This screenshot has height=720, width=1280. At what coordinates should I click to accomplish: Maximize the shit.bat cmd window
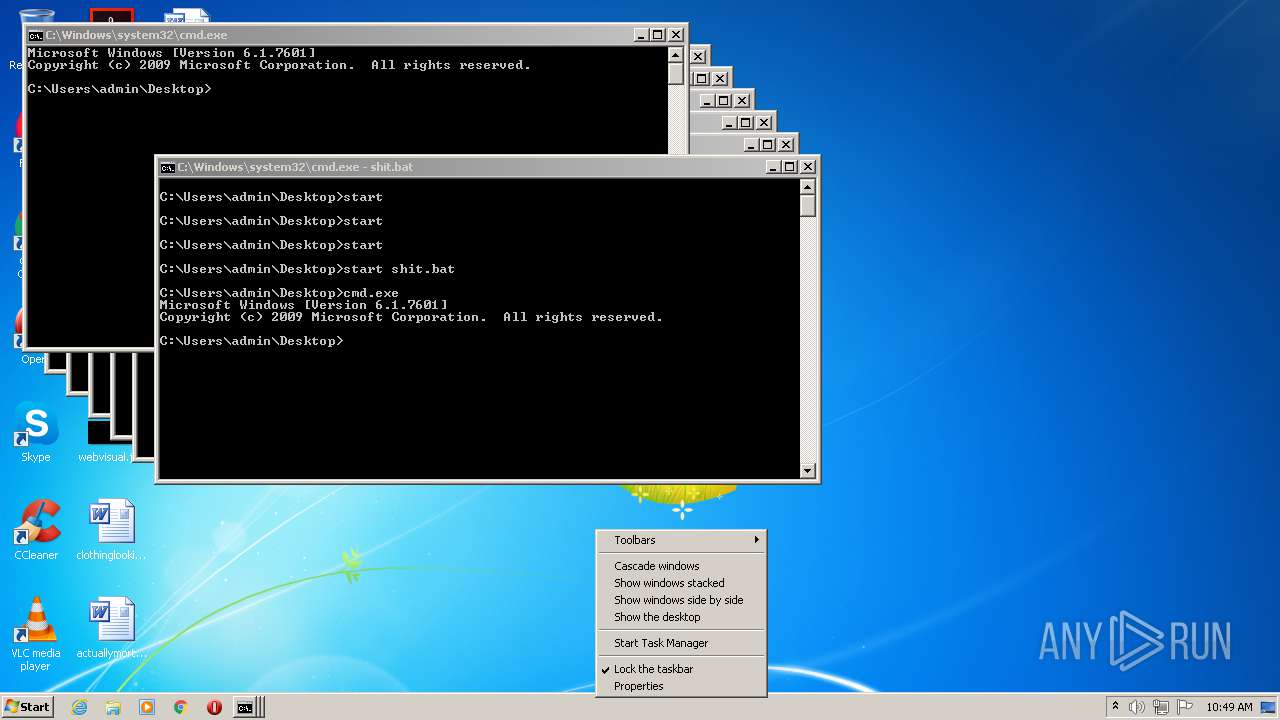click(789, 167)
